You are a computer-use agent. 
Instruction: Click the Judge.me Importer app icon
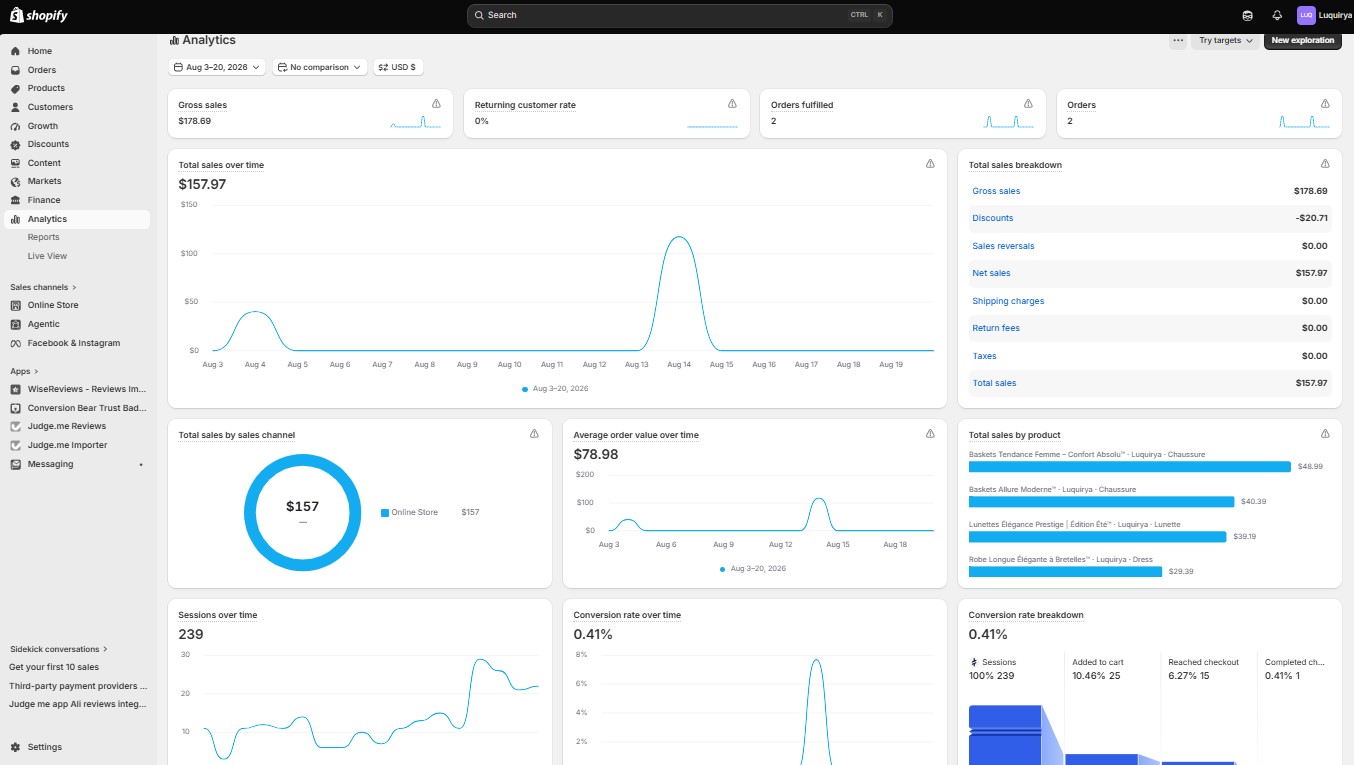click(16, 445)
